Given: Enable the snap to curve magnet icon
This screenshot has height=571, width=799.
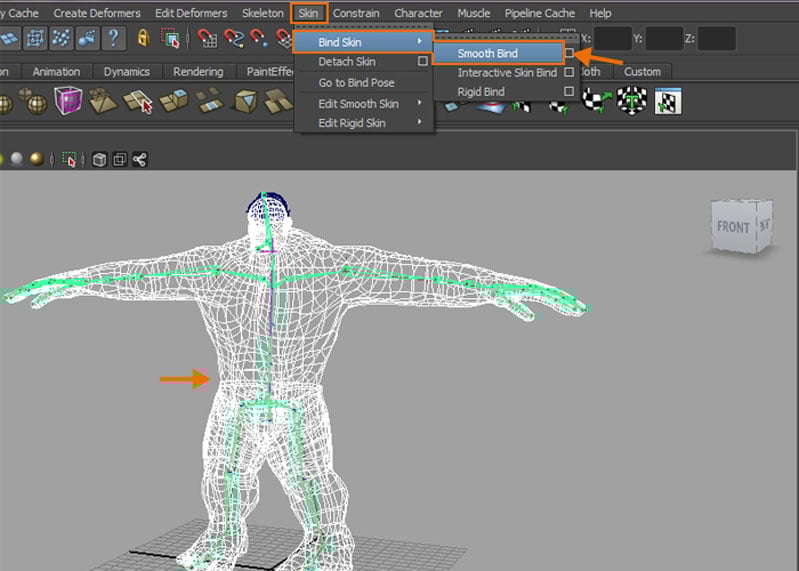Looking at the screenshot, I should (x=235, y=39).
